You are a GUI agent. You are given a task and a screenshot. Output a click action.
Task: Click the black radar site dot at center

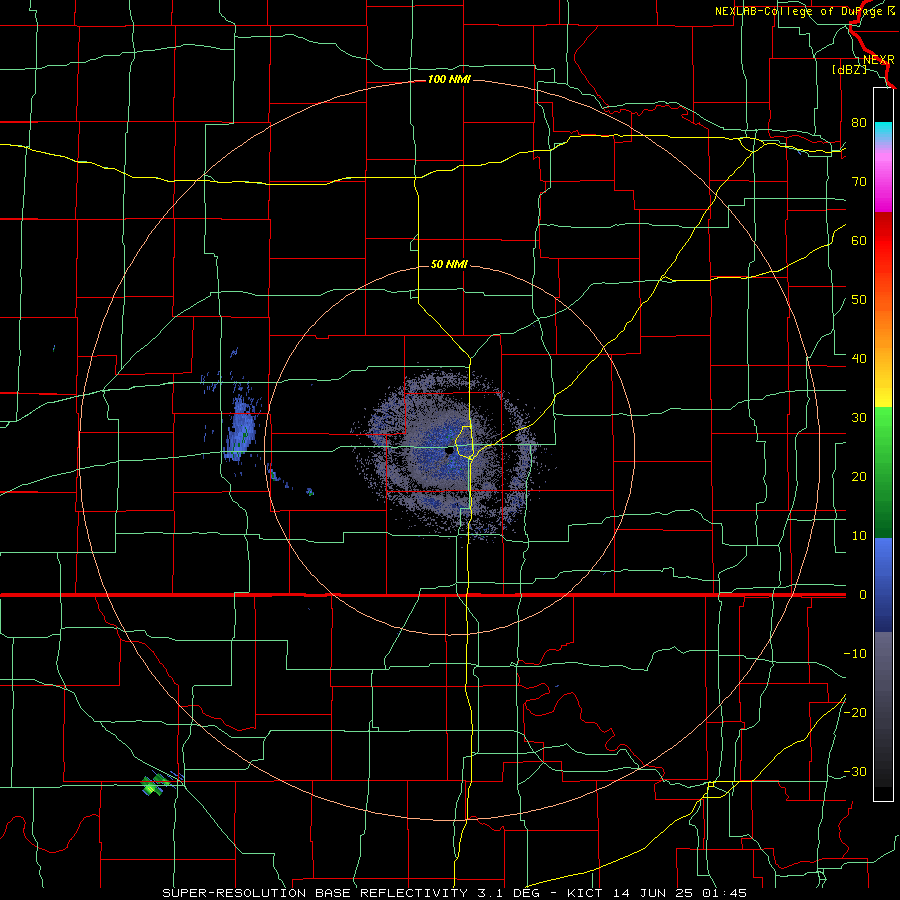point(449,451)
